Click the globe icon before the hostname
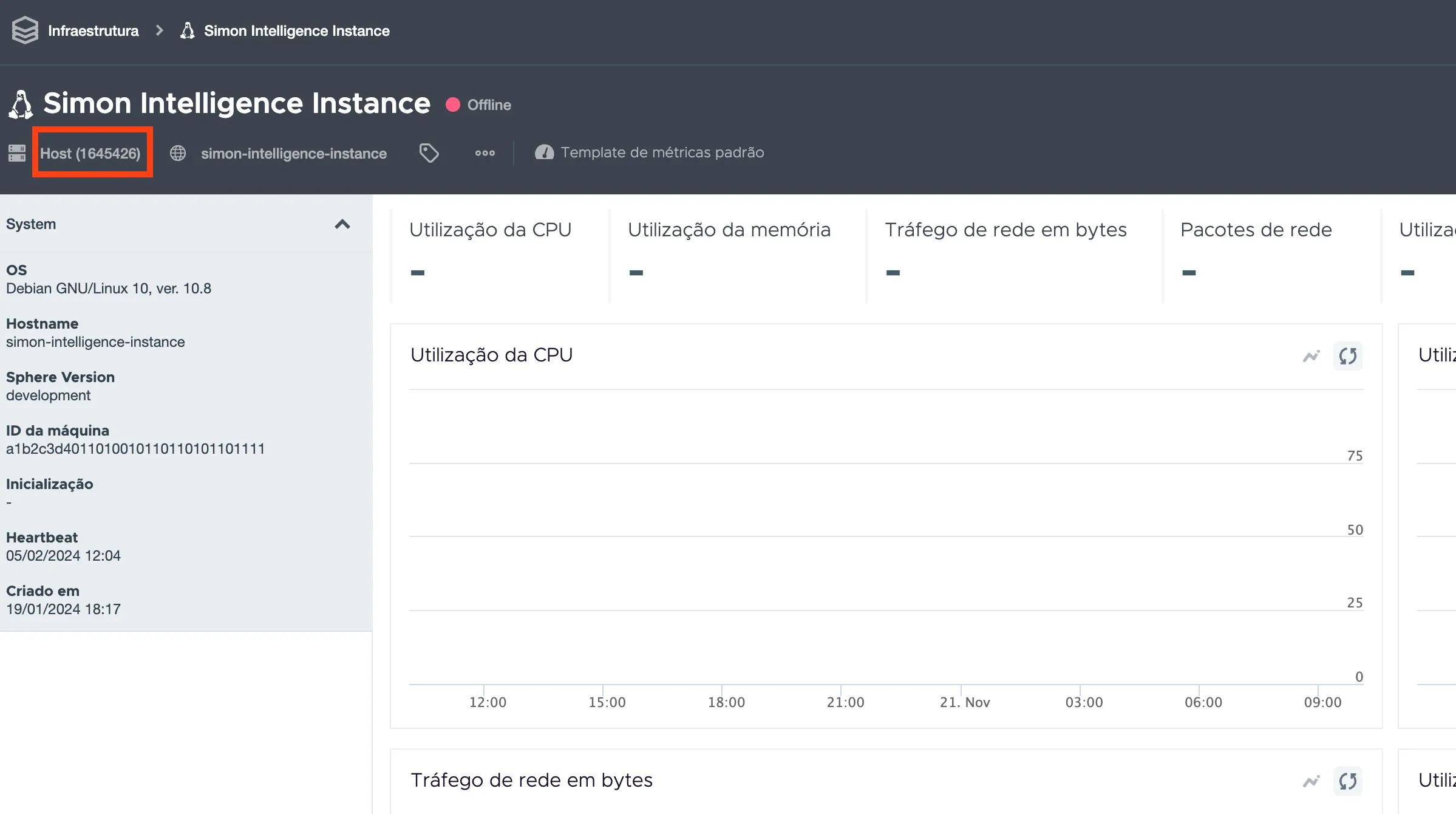The height and width of the screenshot is (814, 1456). coord(178,153)
